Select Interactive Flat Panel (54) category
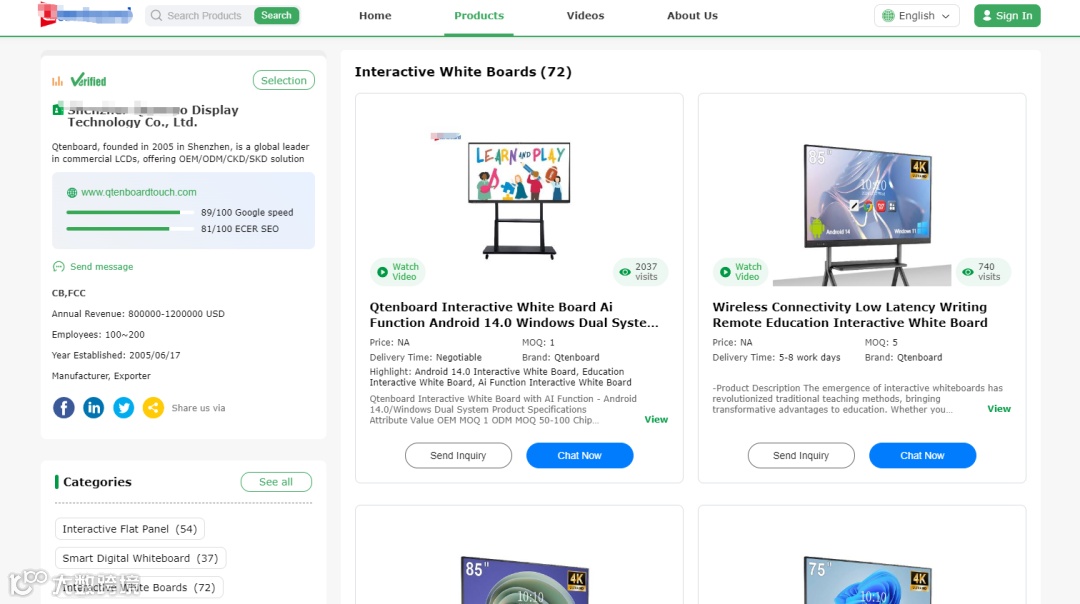Viewport: 1080px width, 604px height. tap(129, 529)
